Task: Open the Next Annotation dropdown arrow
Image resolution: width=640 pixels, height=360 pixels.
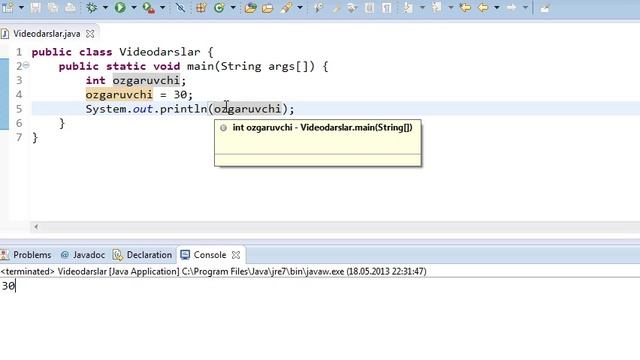Action: coord(422,7)
